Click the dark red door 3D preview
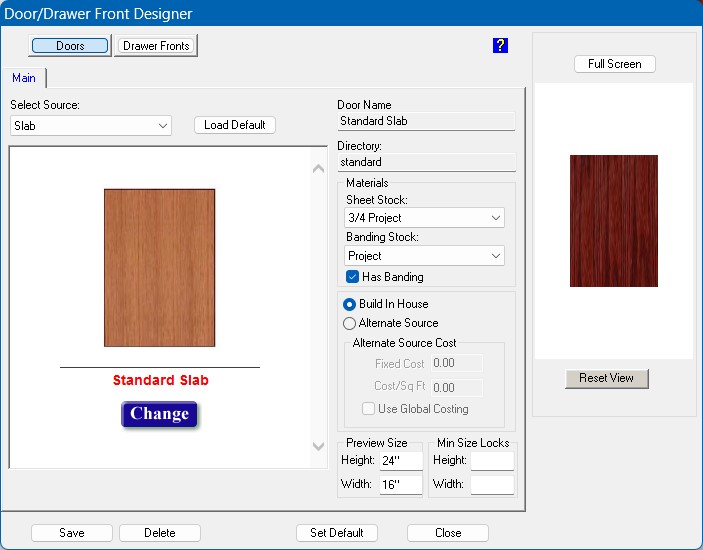Screen dimensions: 703x550 (613, 221)
